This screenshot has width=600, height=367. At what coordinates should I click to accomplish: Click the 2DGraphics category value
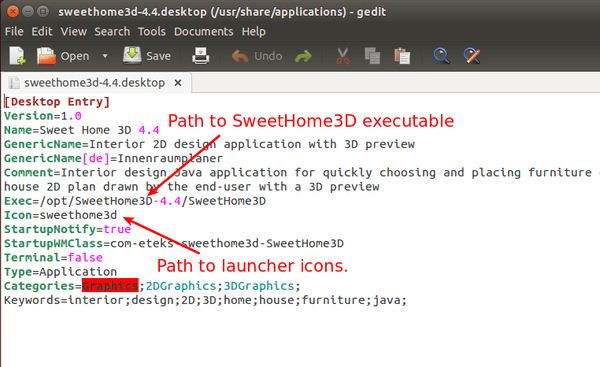[x=181, y=286]
